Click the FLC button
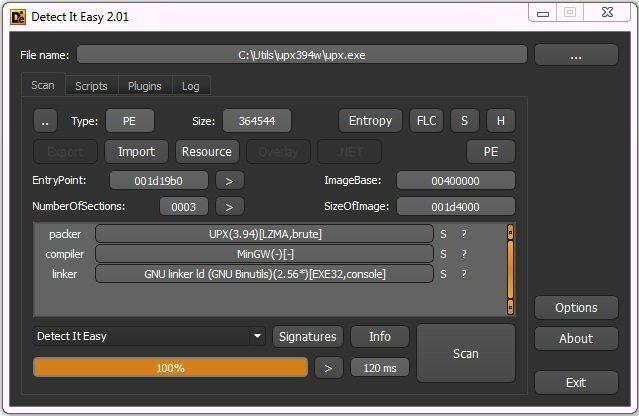The height and width of the screenshot is (416, 639). point(426,121)
